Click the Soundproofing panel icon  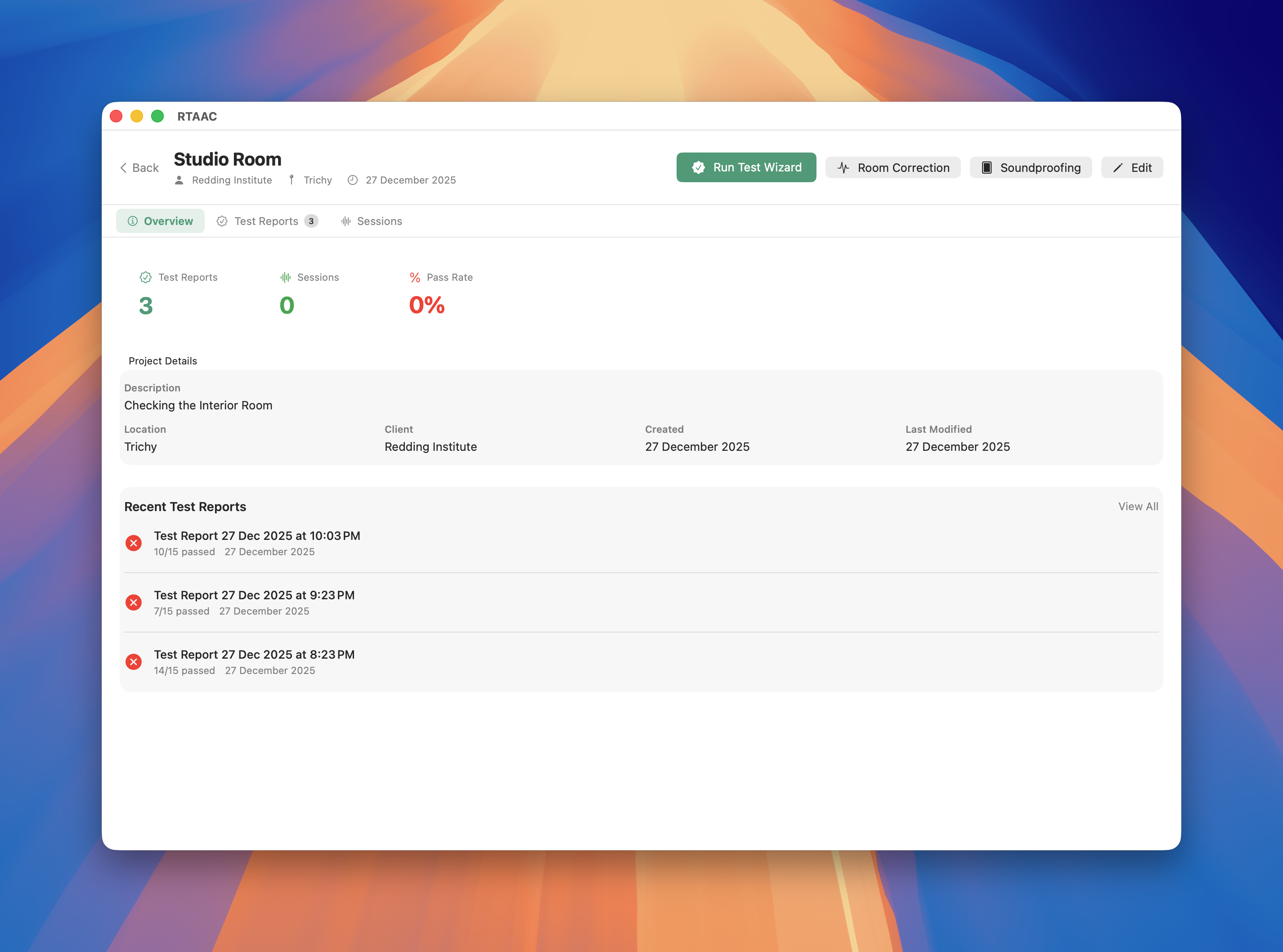986,168
